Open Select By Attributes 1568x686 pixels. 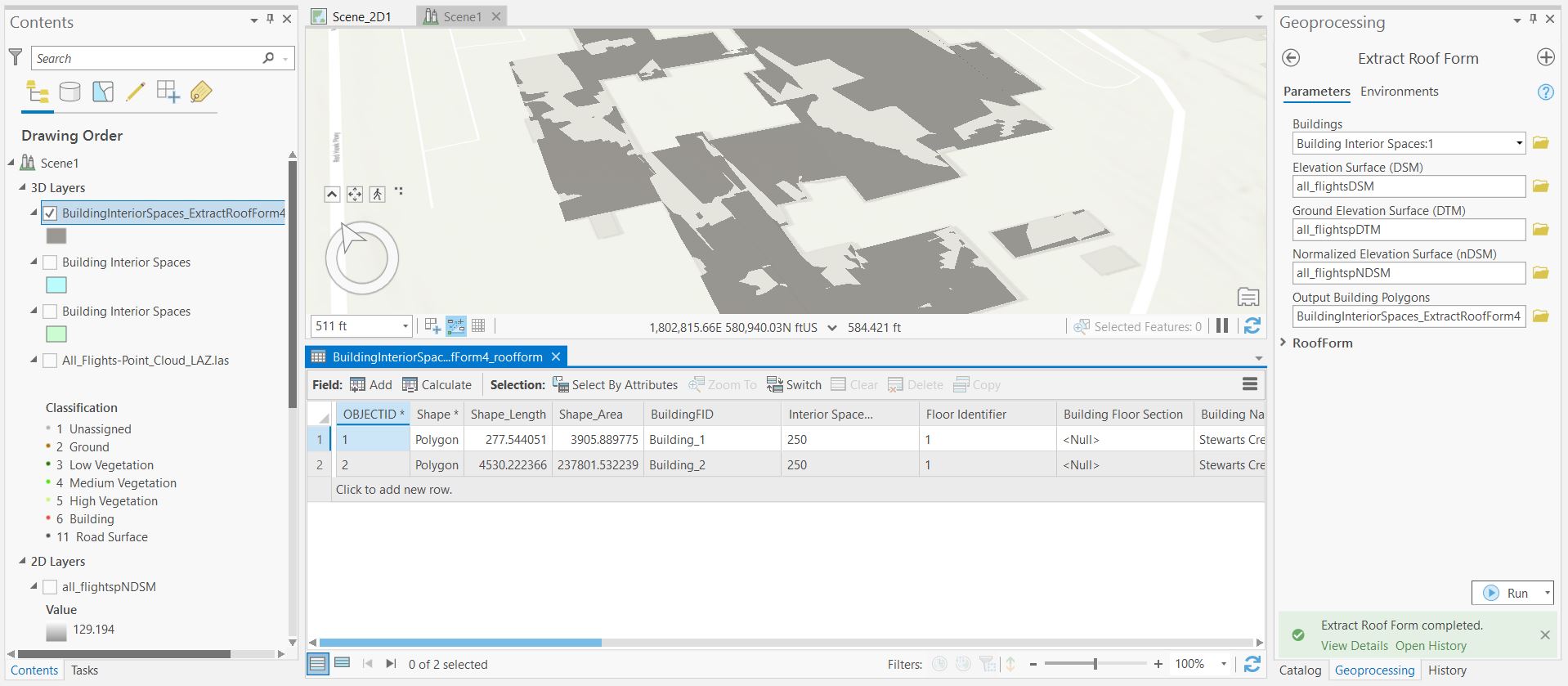click(x=615, y=384)
